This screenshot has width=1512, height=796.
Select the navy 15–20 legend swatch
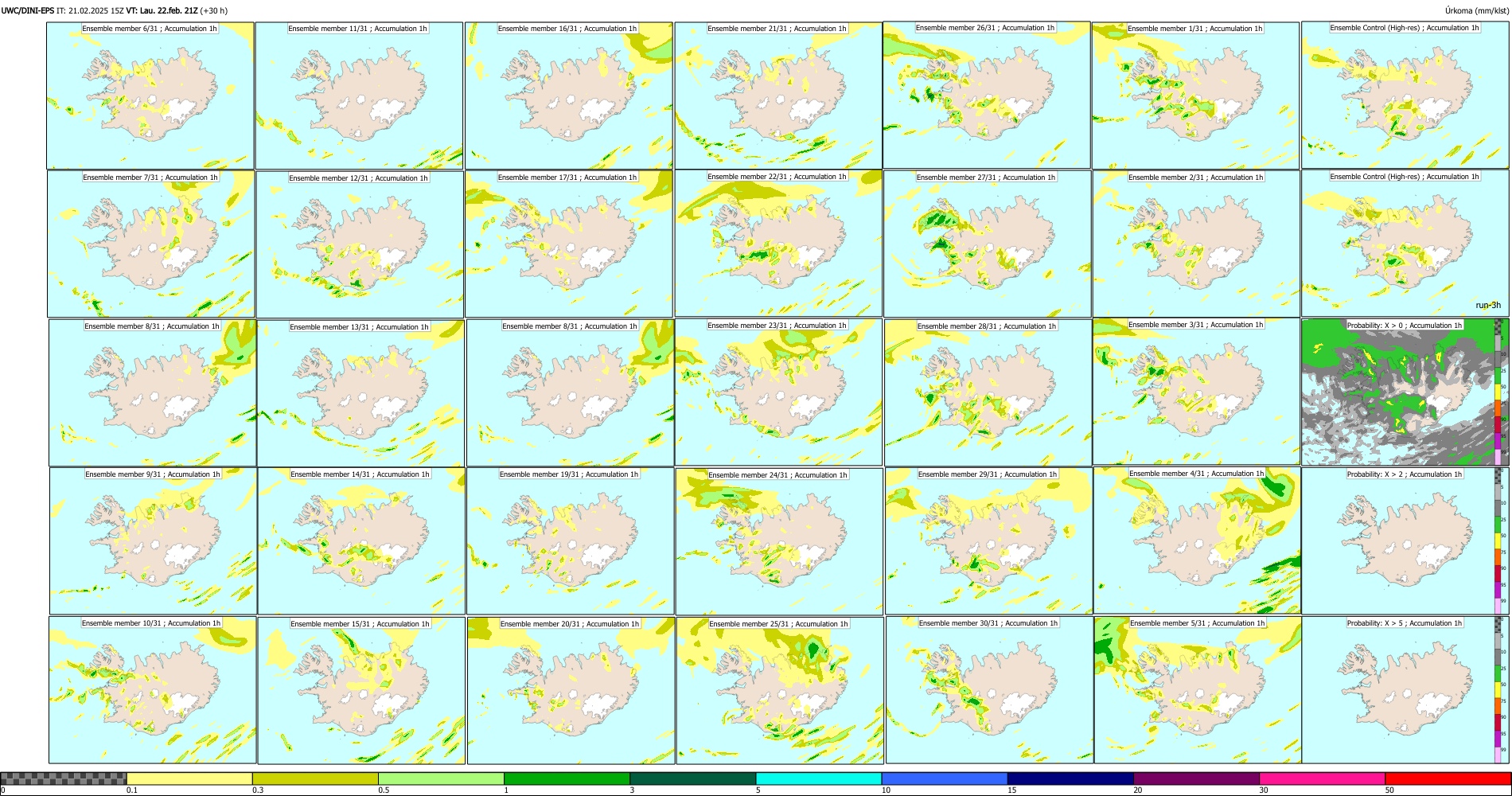1070,778
